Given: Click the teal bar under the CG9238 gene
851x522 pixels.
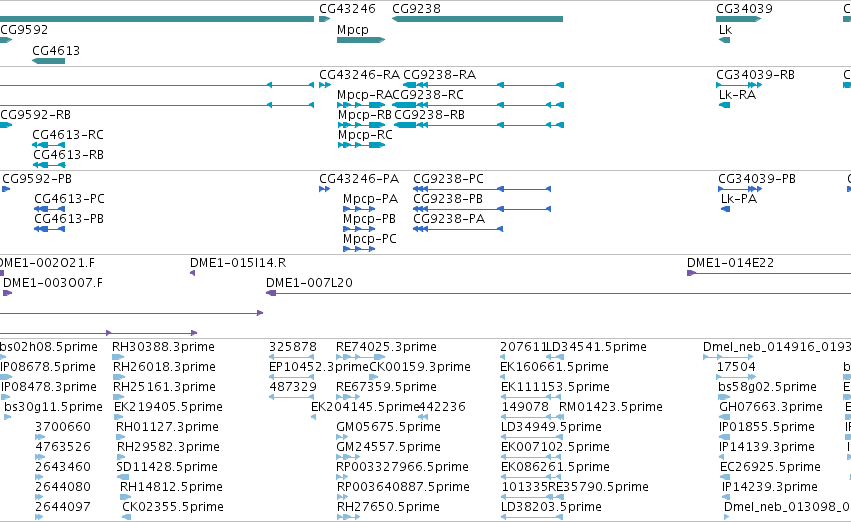Looking at the screenshot, I should (477, 19).
